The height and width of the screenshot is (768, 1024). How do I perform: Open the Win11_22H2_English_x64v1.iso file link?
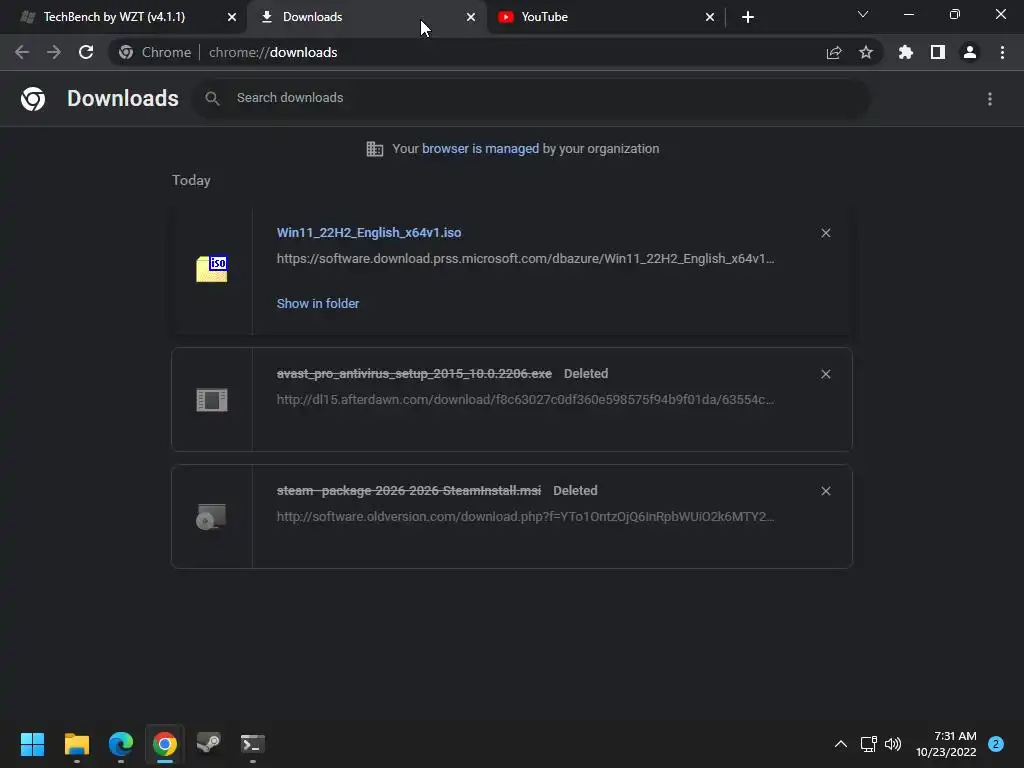coord(369,232)
